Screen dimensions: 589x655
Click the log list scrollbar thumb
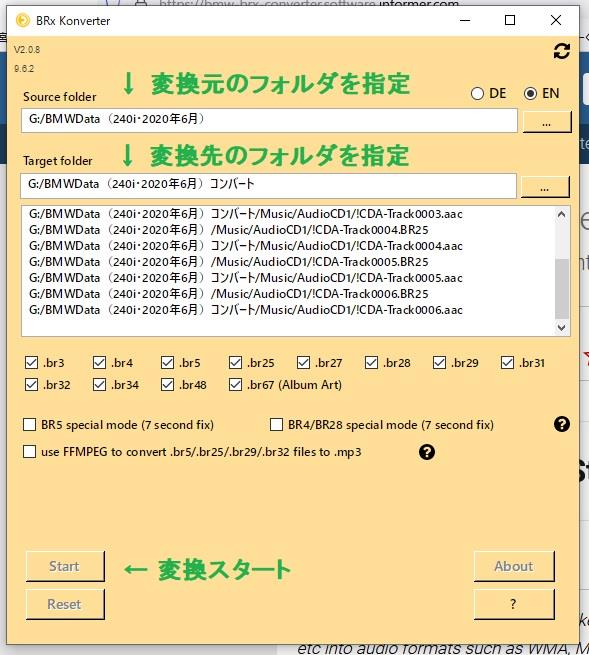tap(562, 289)
